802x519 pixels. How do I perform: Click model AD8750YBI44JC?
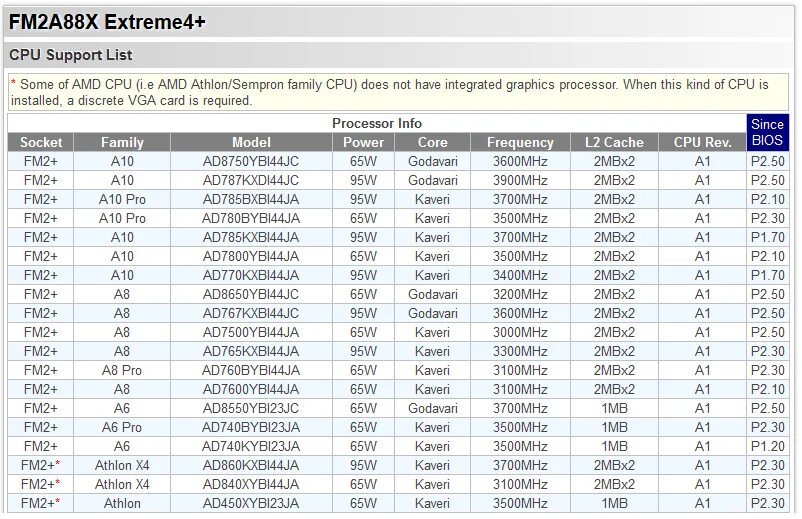click(251, 162)
